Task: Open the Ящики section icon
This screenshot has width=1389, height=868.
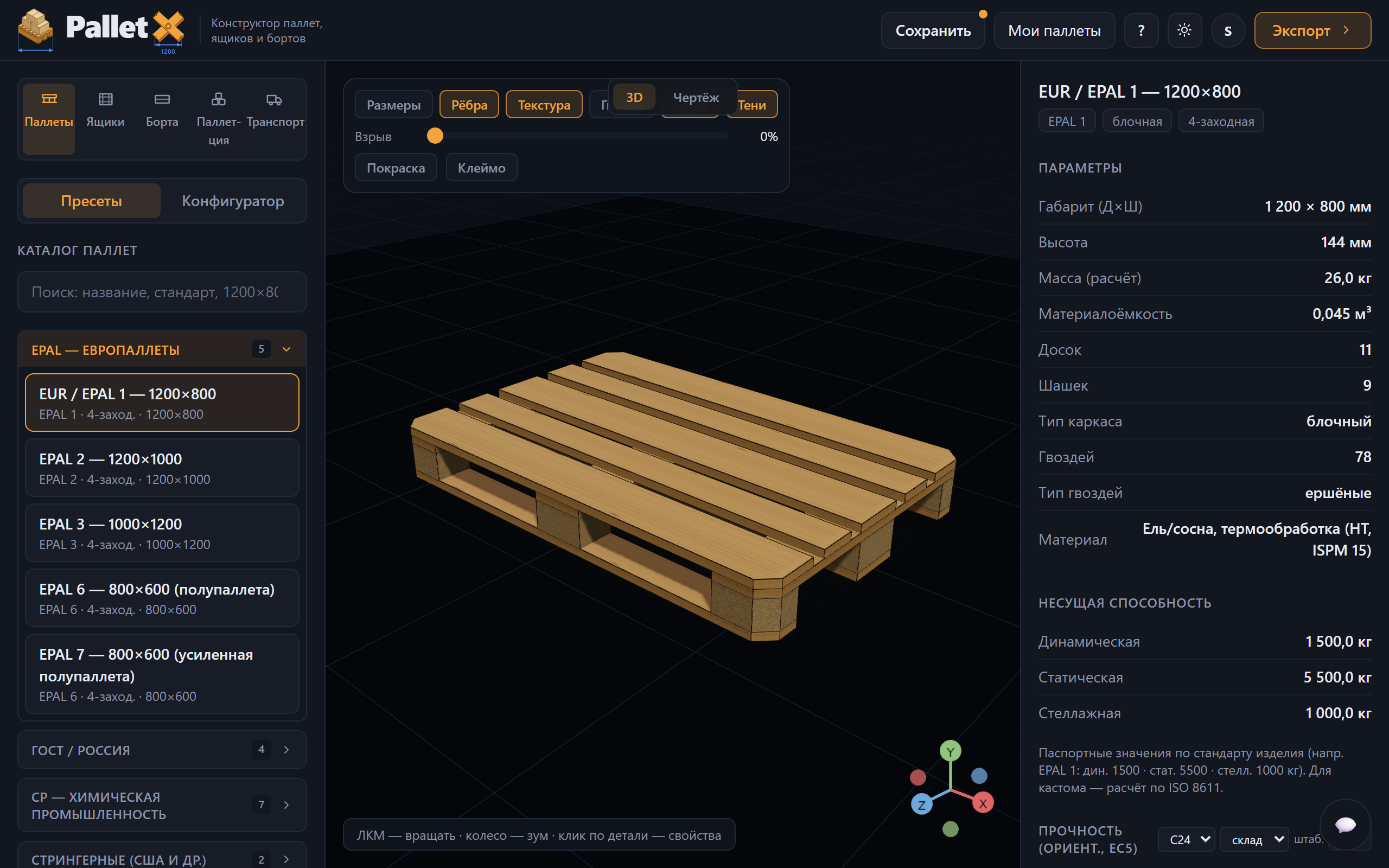Action: 106,99
